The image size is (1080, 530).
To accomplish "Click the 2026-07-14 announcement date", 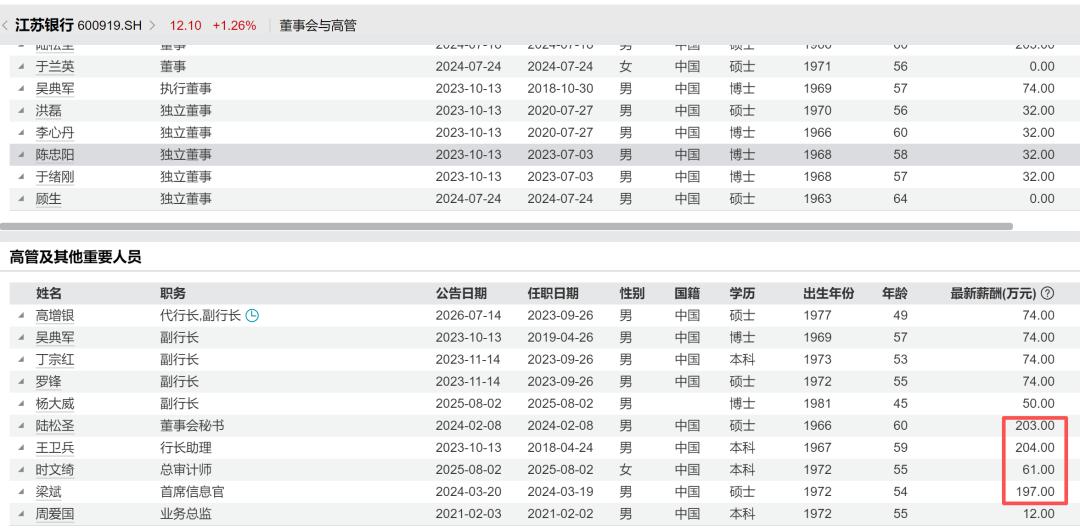I will point(469,316).
